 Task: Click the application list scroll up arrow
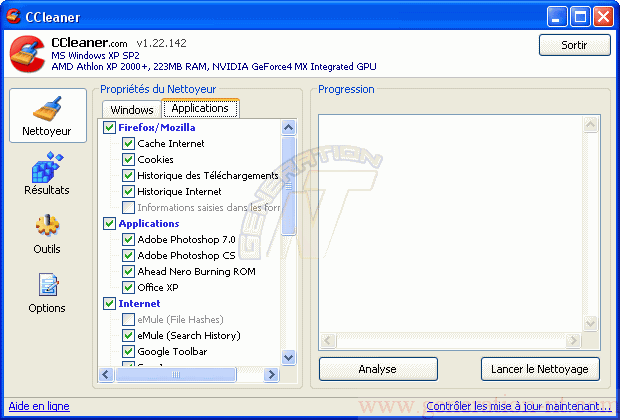coord(289,128)
